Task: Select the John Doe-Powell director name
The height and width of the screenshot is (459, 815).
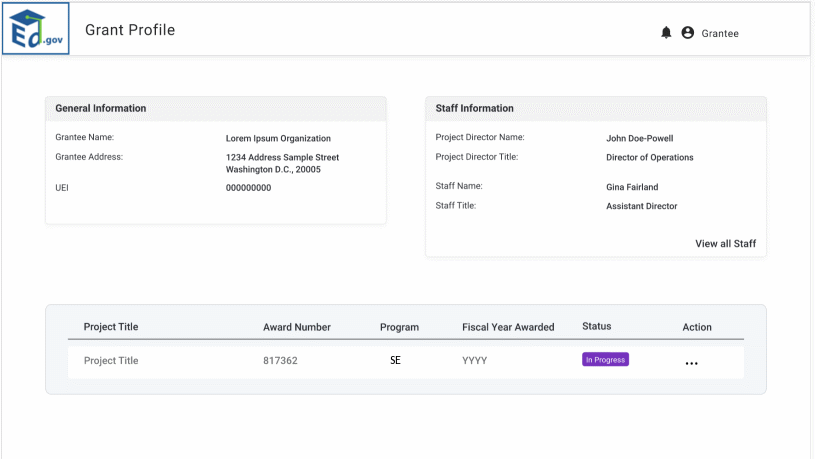Action: pos(646,139)
